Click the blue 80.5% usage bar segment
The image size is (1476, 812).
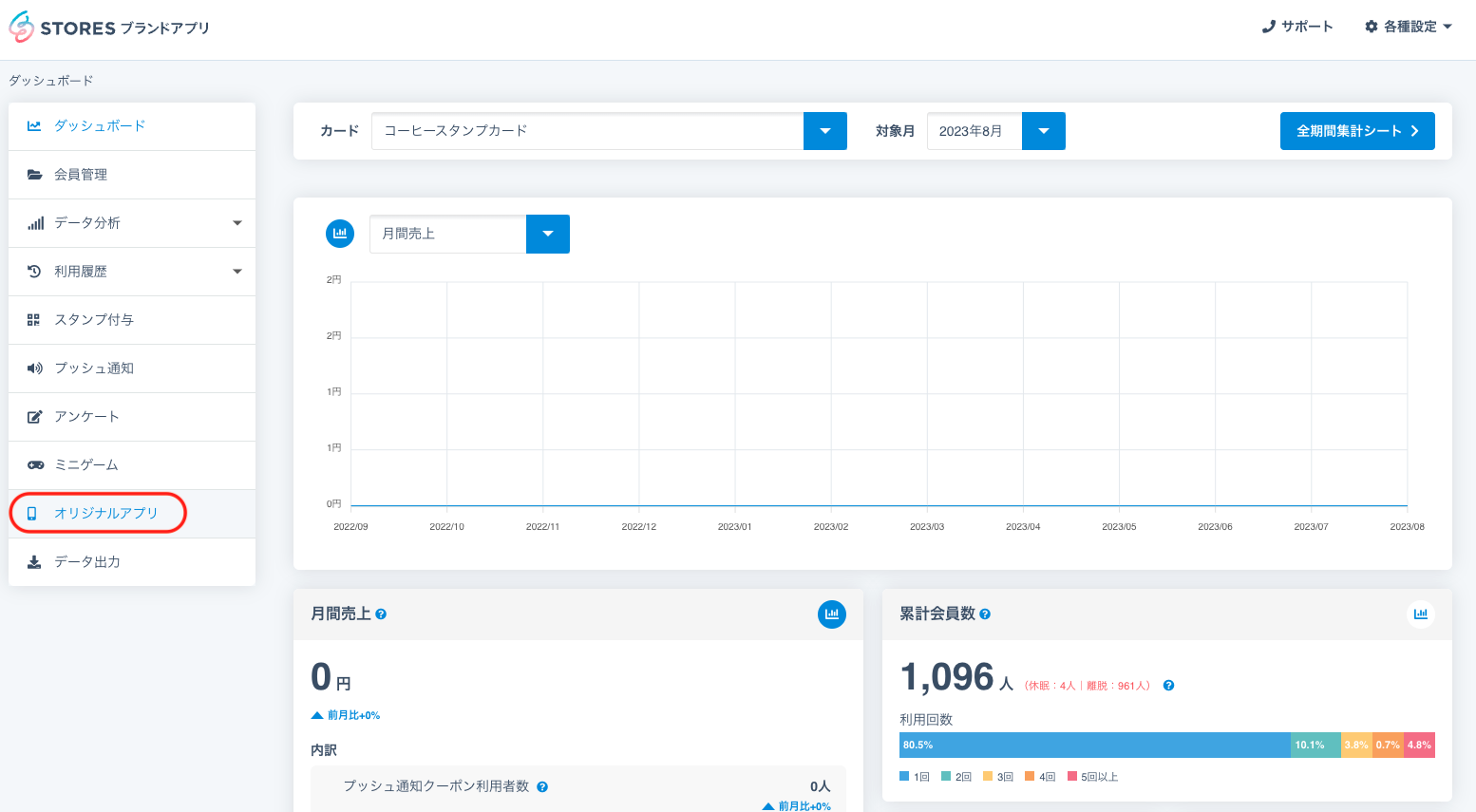pyautogui.click(x=1095, y=745)
